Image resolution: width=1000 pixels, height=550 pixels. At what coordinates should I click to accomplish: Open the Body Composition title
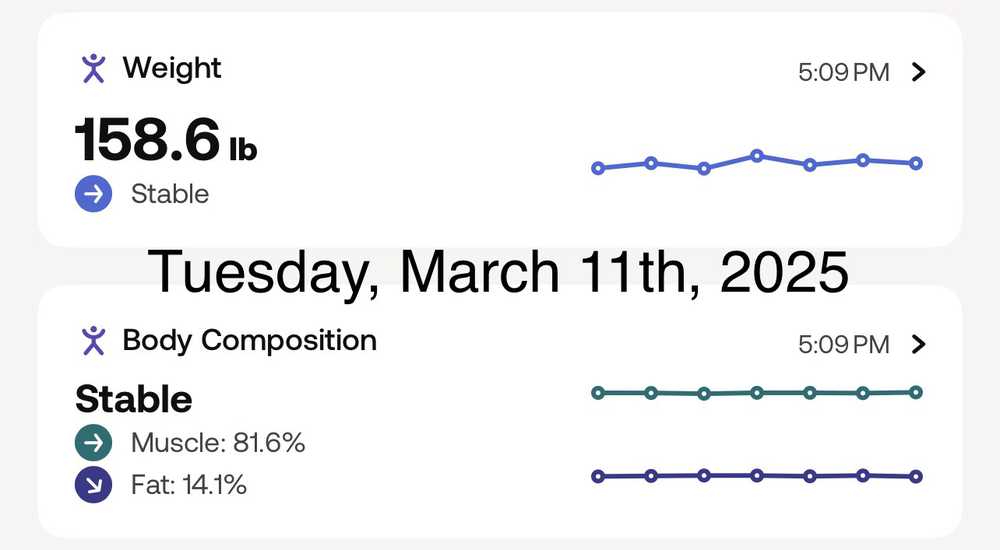[249, 341]
